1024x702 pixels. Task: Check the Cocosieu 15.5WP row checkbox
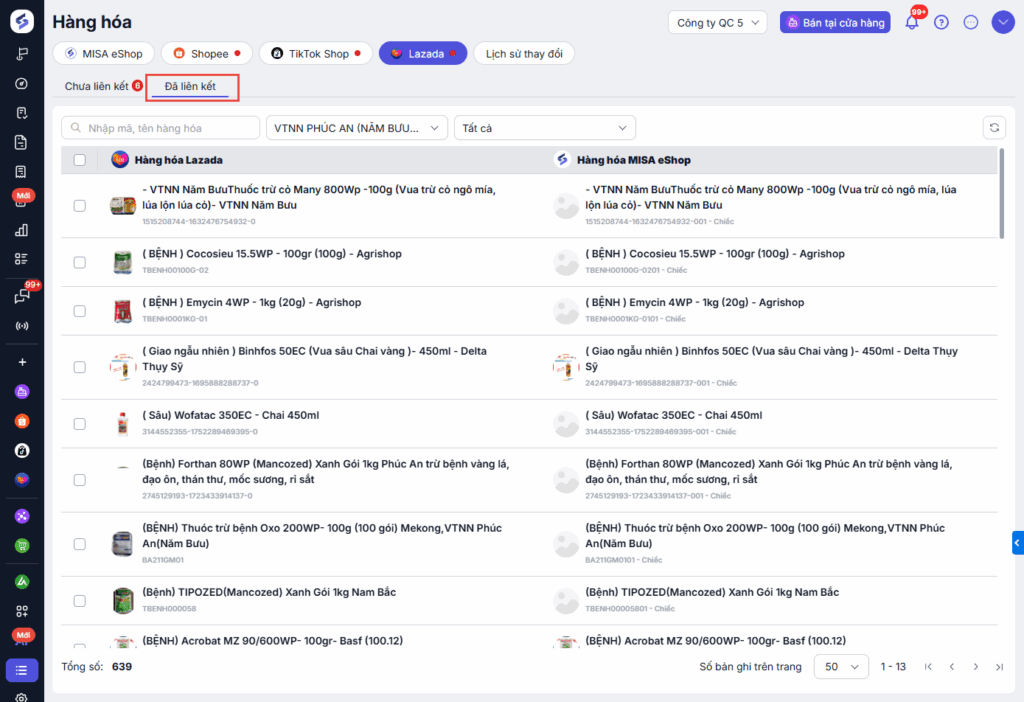(80, 262)
